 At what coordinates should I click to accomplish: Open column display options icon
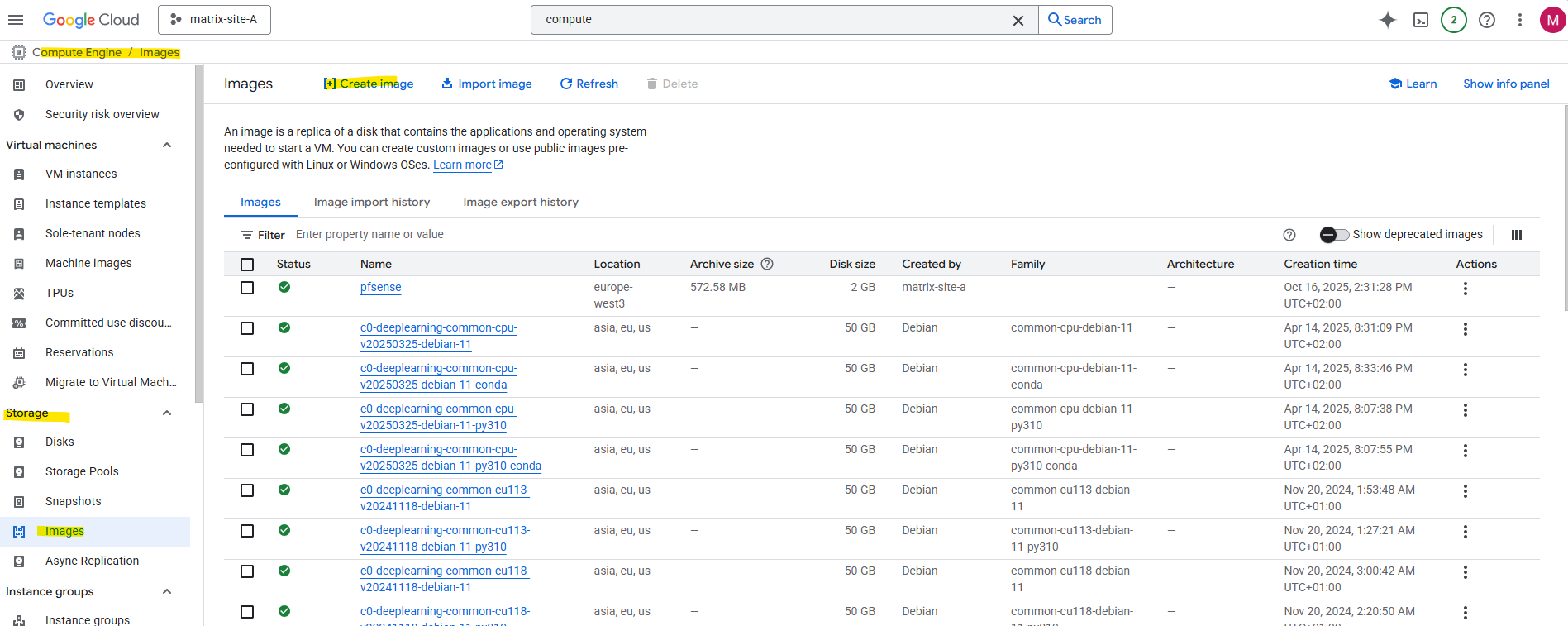pos(1516,235)
